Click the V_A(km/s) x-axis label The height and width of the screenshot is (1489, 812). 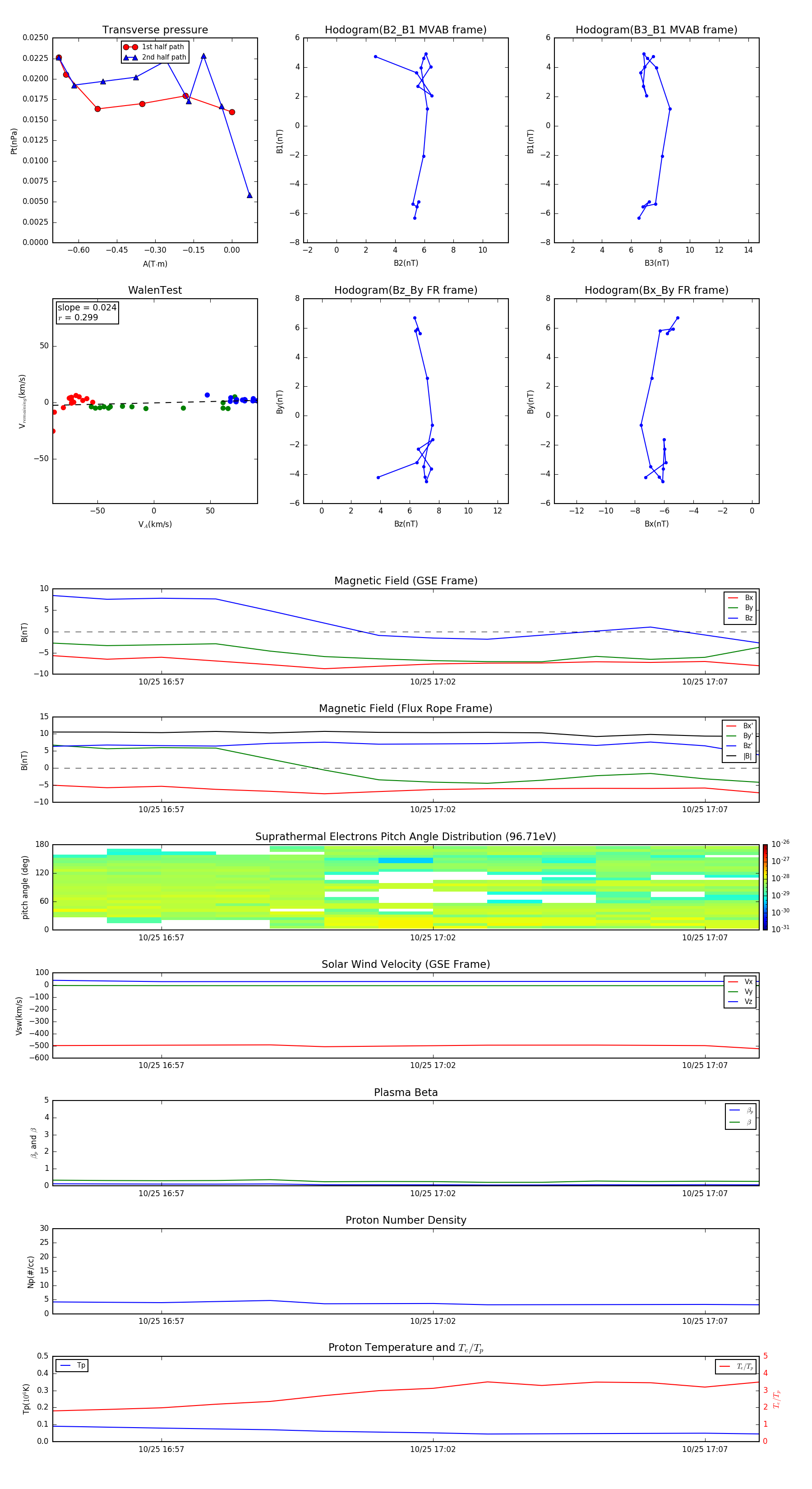155,525
